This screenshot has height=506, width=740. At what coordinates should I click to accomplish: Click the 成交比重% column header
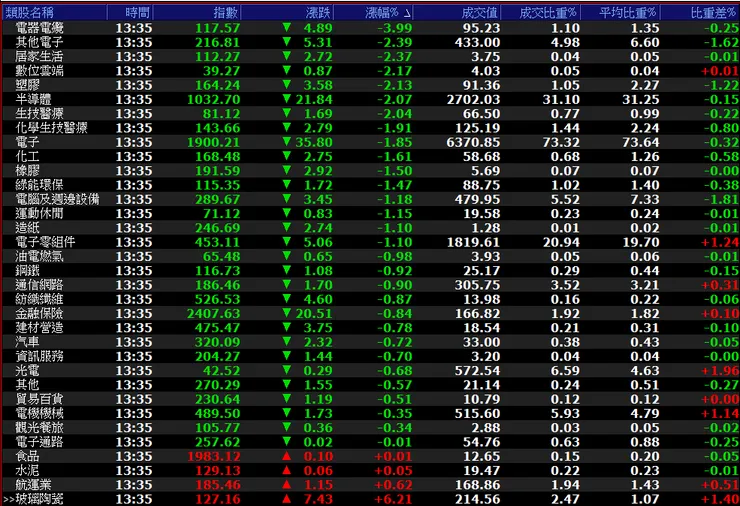click(x=540, y=13)
